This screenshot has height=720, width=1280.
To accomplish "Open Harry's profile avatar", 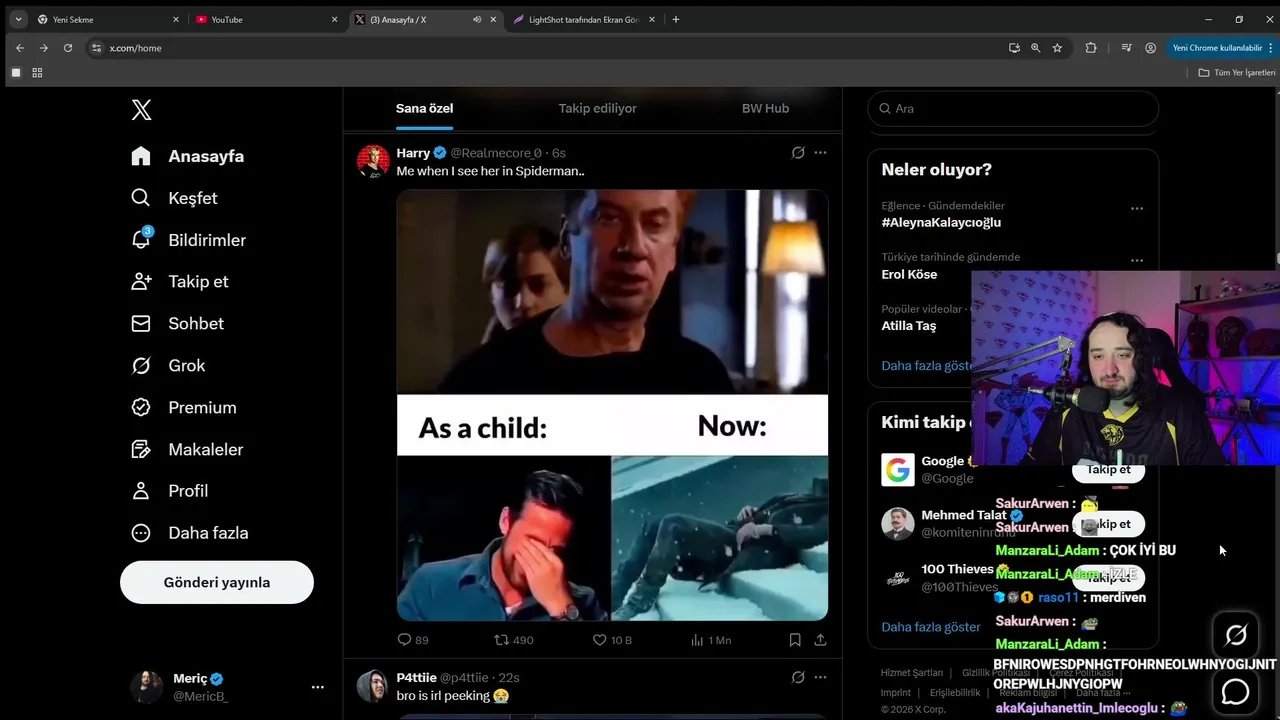I will pyautogui.click(x=373, y=161).
